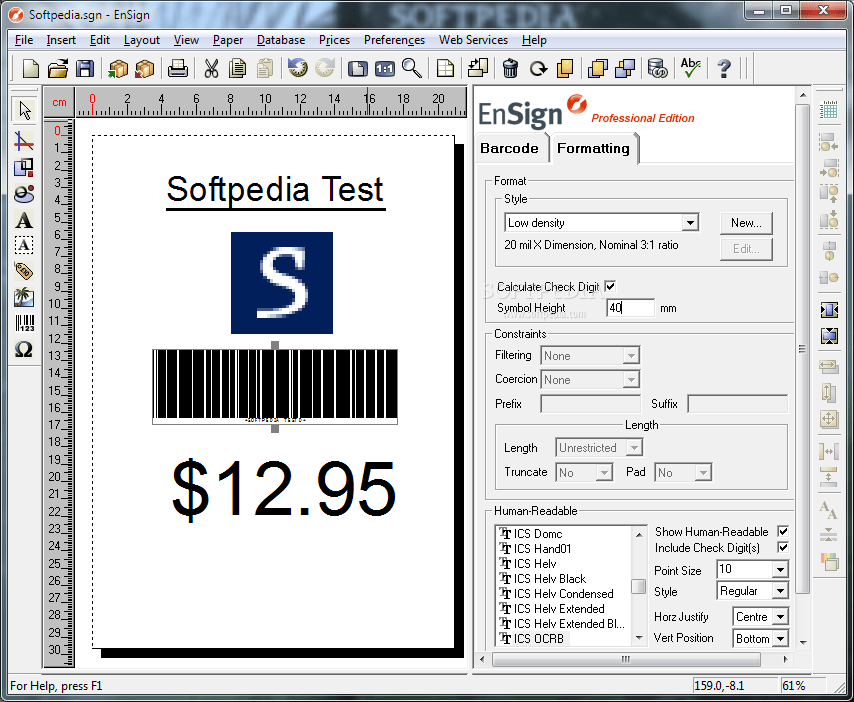The width and height of the screenshot is (854, 702).
Task: Click the rotate arrow toolbar icon
Action: point(538,69)
